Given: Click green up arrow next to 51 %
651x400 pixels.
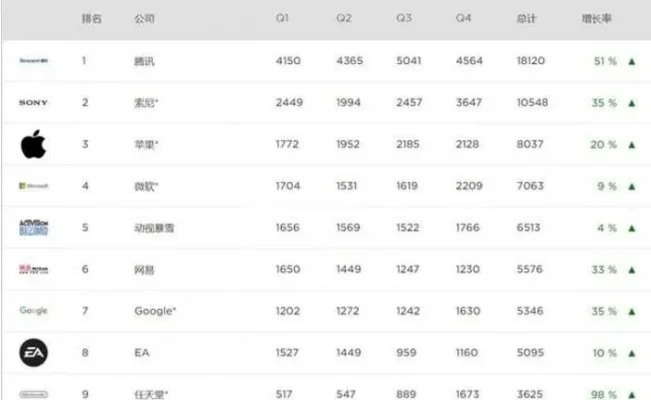Looking at the screenshot, I should 632,61.
